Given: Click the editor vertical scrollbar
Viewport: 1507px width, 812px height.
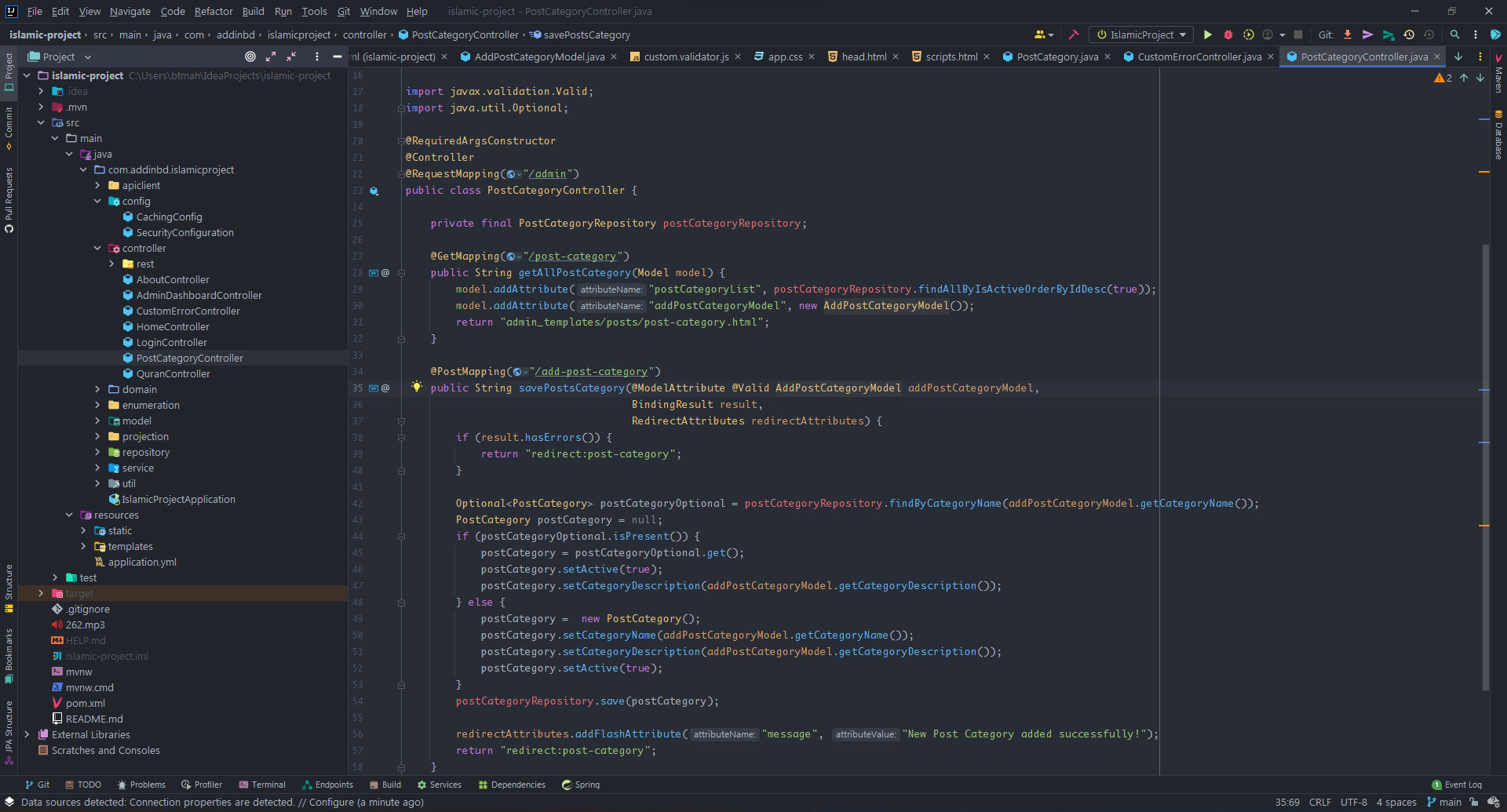Looking at the screenshot, I should [1485, 467].
